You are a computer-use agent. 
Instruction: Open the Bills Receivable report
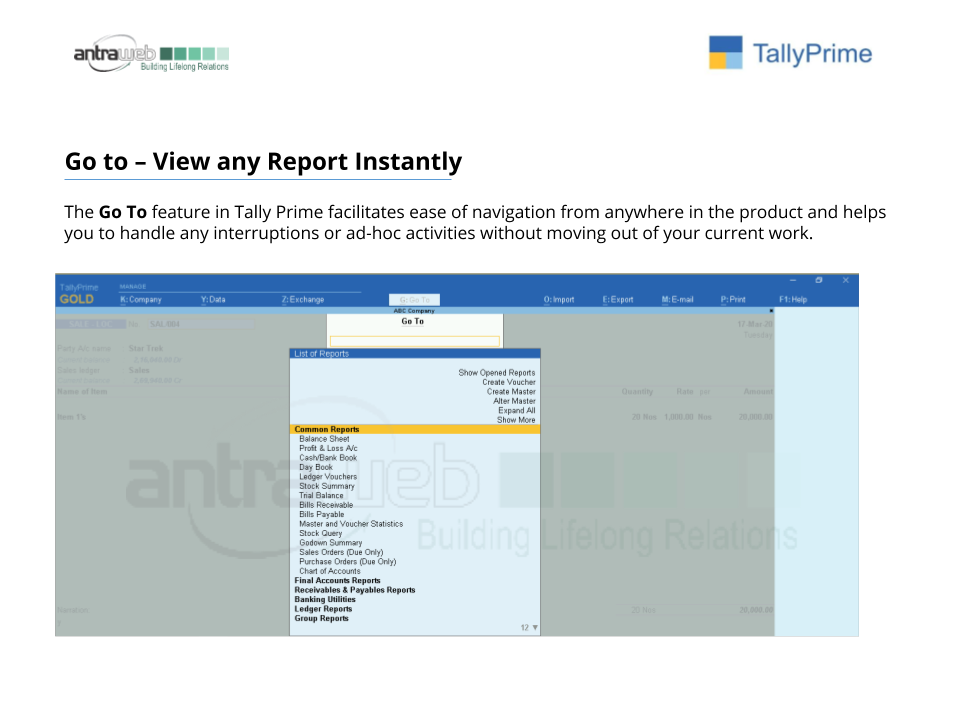326,505
